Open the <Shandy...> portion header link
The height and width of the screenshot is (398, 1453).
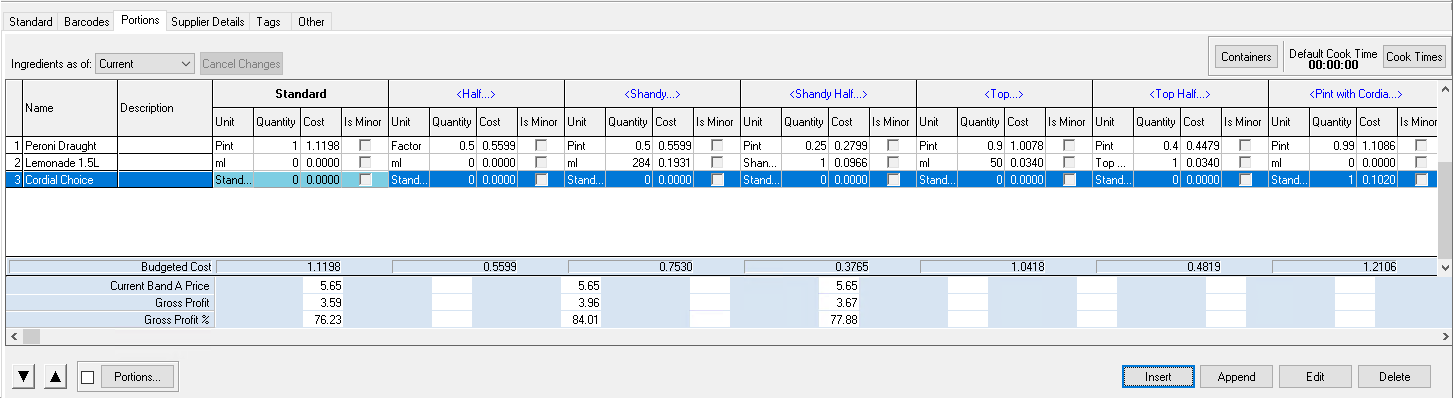[x=652, y=94]
